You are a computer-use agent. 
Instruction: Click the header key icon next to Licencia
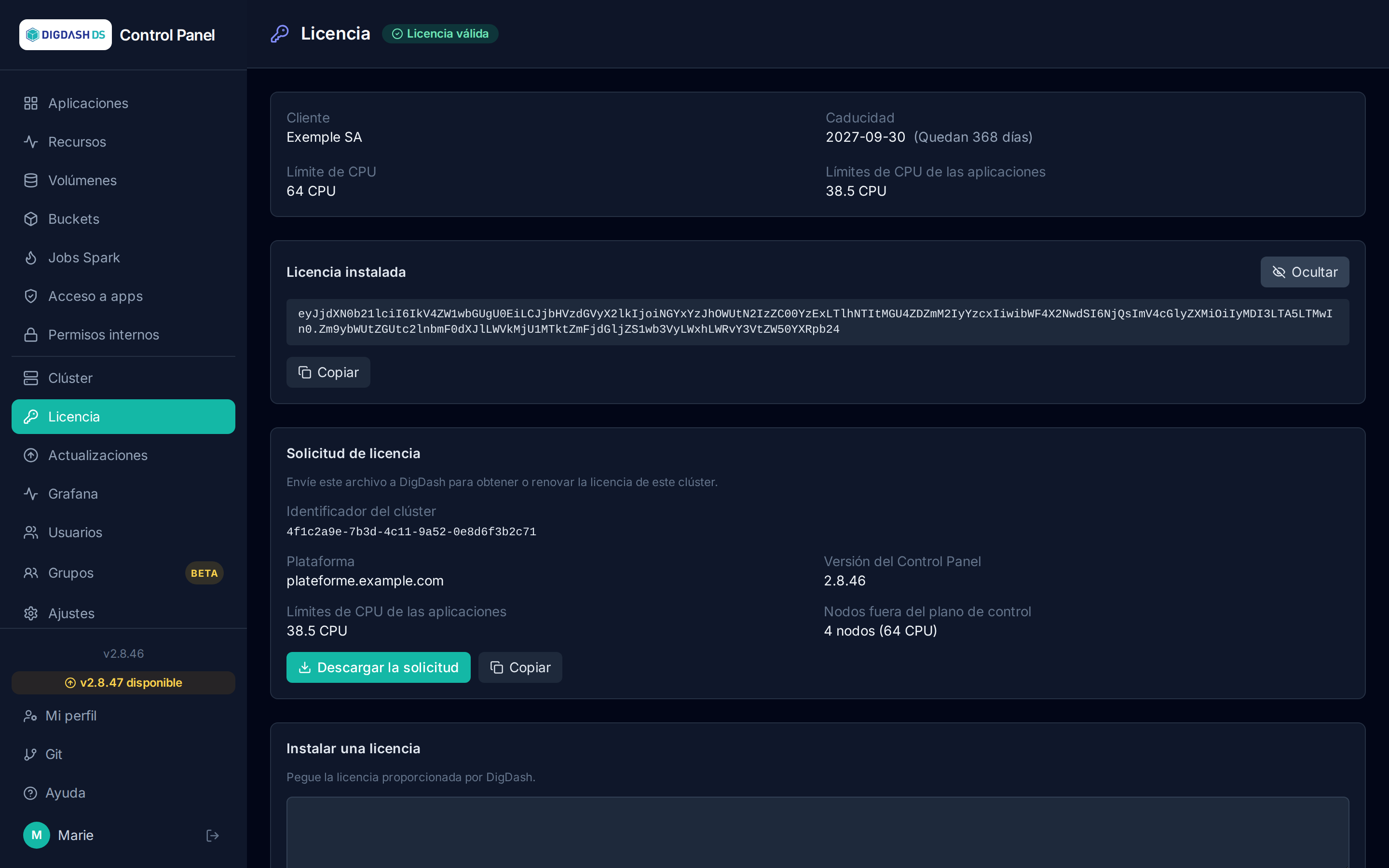click(280, 34)
